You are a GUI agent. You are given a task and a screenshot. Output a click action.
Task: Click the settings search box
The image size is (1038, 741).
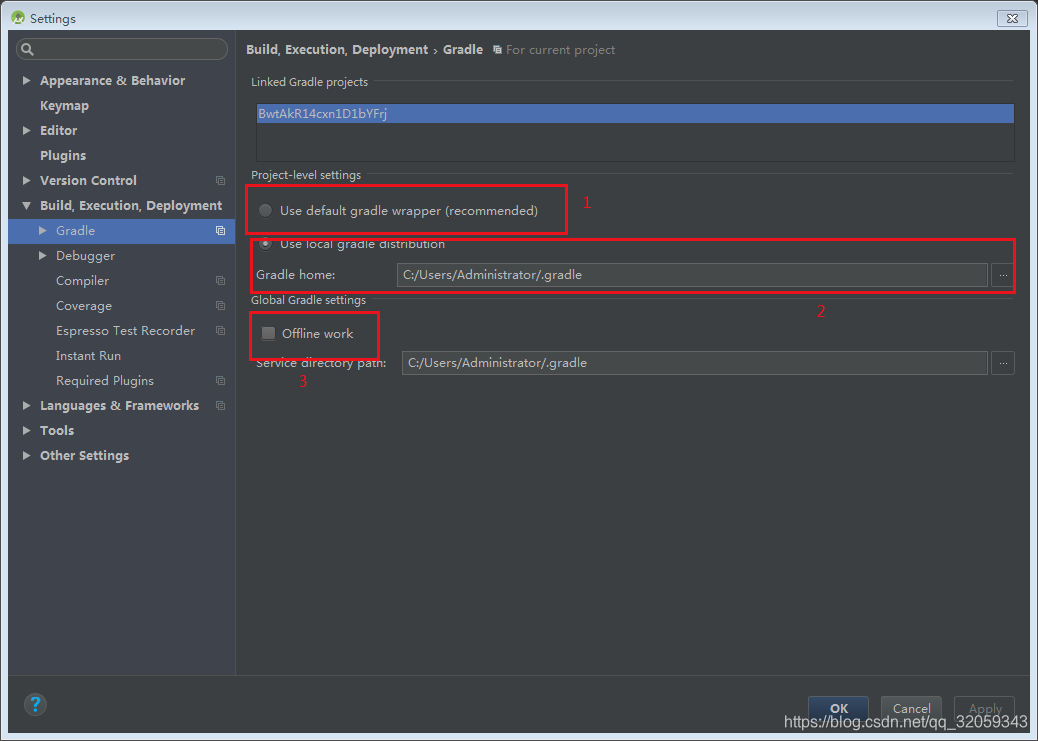(x=122, y=49)
